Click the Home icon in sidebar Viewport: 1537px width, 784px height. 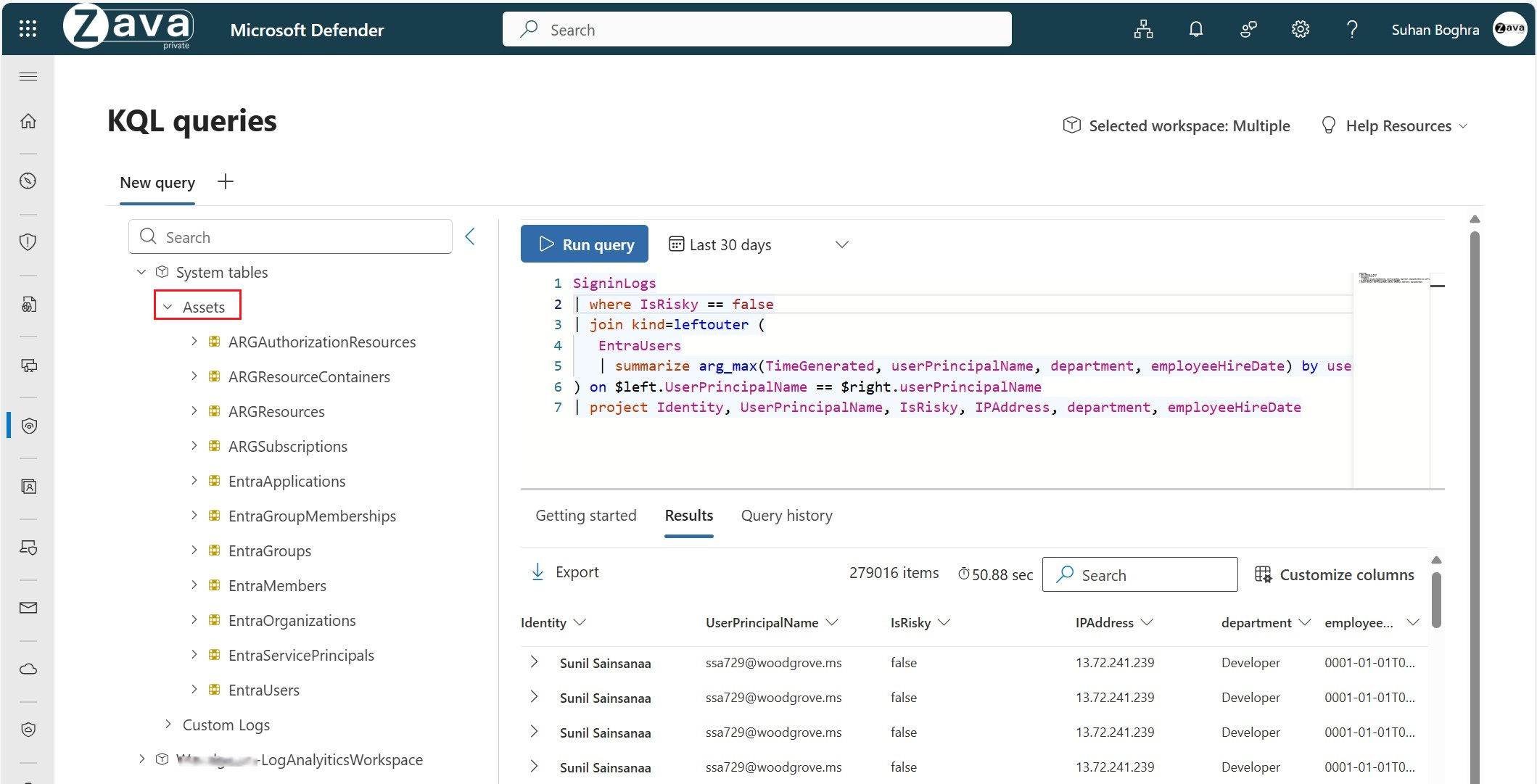pyautogui.click(x=28, y=121)
